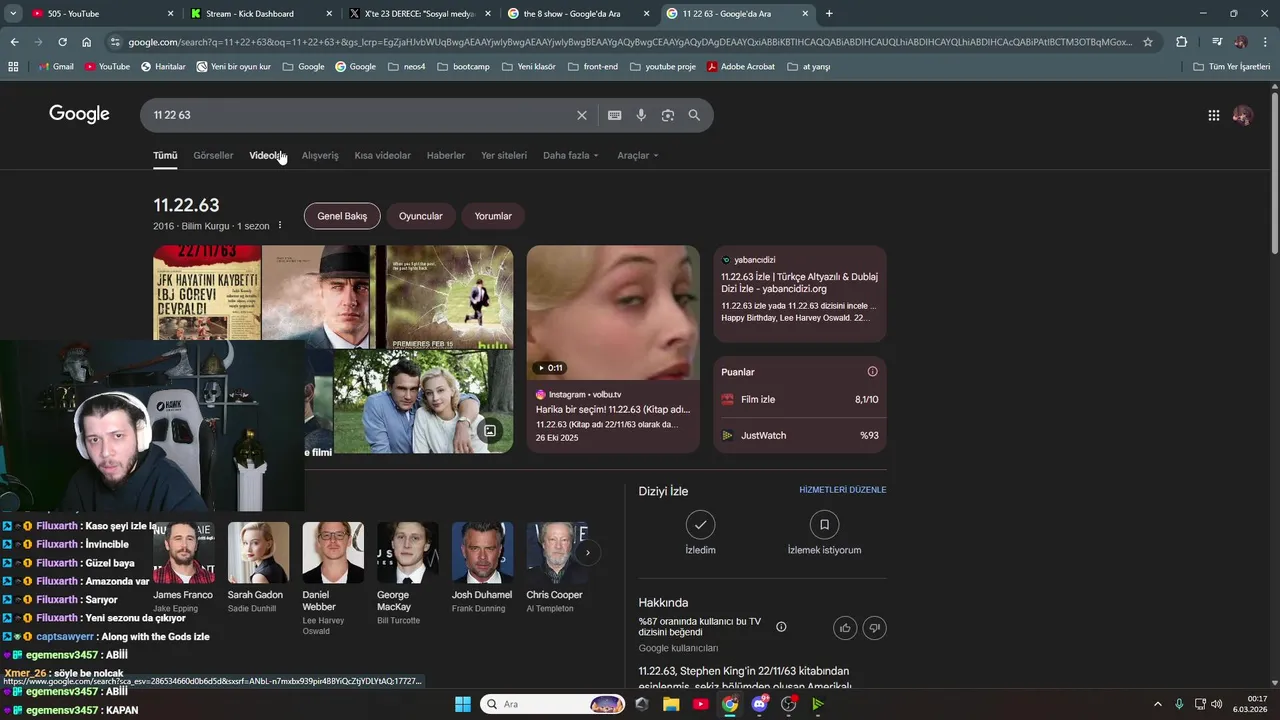Select the Genel Bakış chip

point(342,216)
